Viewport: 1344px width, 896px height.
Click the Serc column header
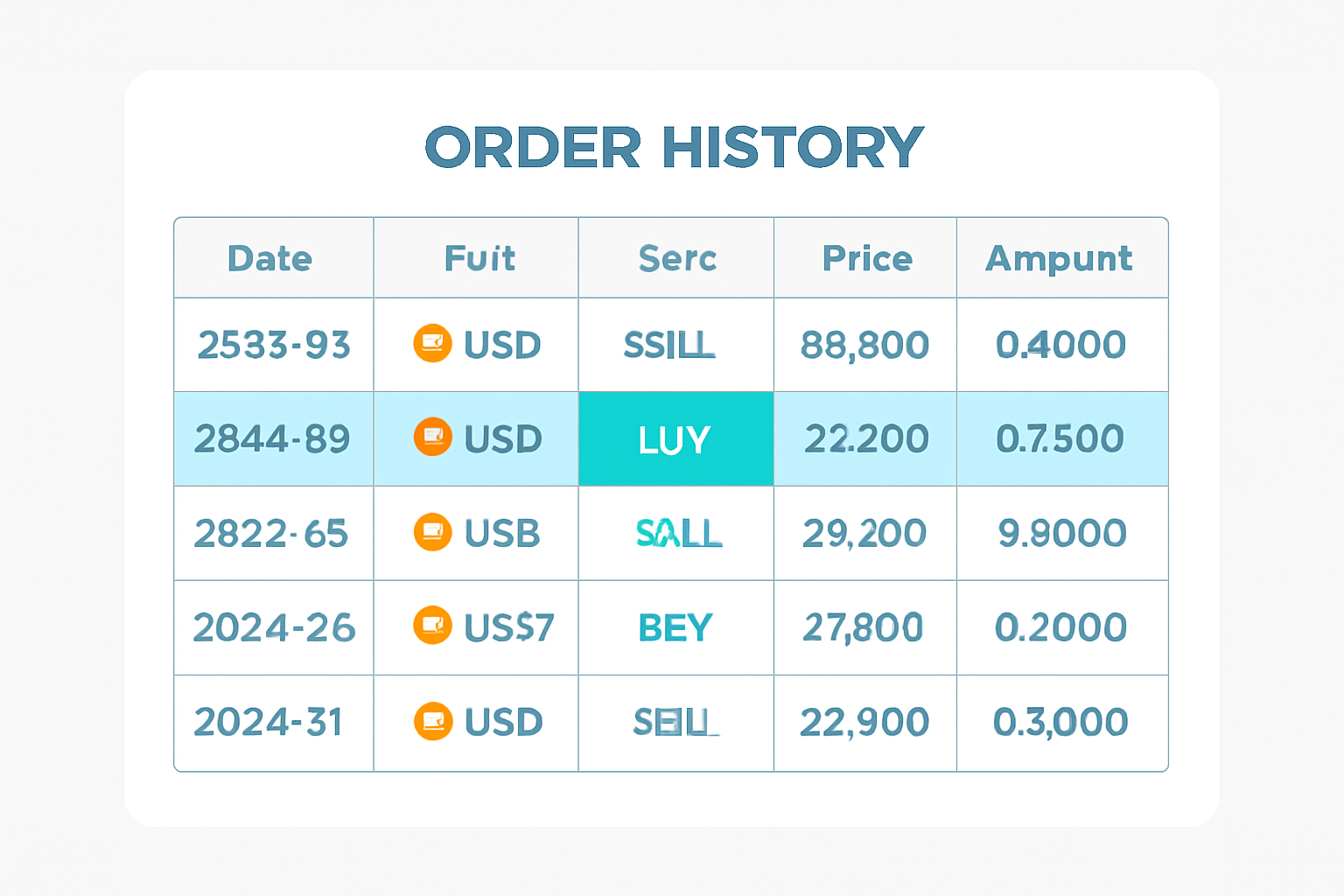677,259
